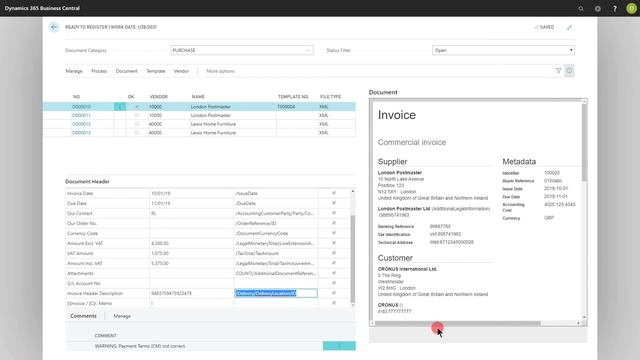
Task: Open the Vendor menu
Action: (x=181, y=71)
